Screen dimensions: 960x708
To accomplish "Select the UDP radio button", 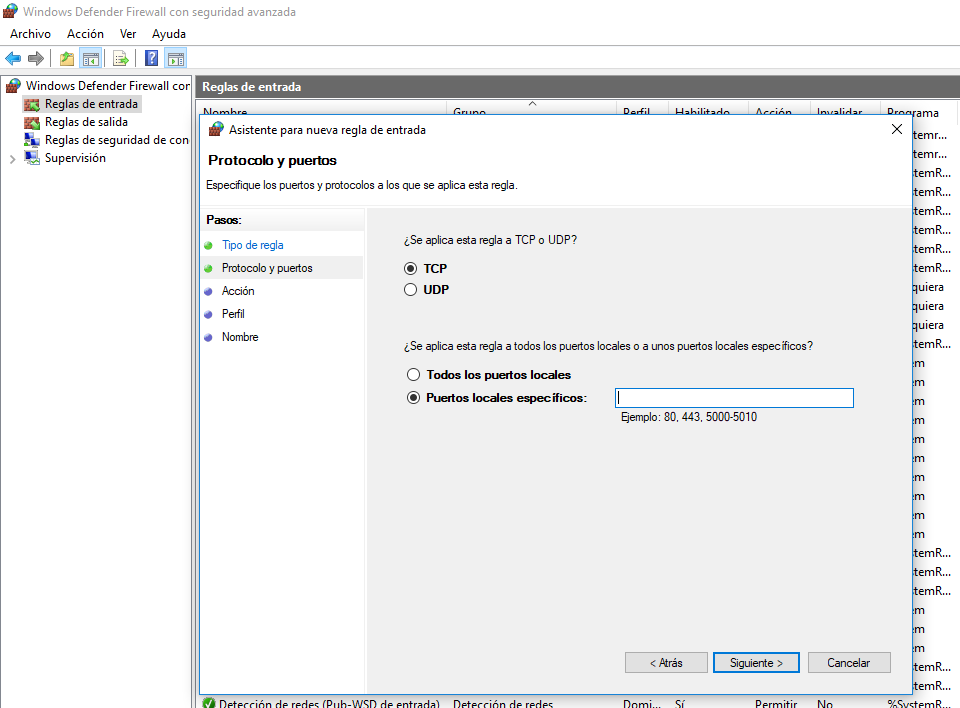I will [410, 290].
